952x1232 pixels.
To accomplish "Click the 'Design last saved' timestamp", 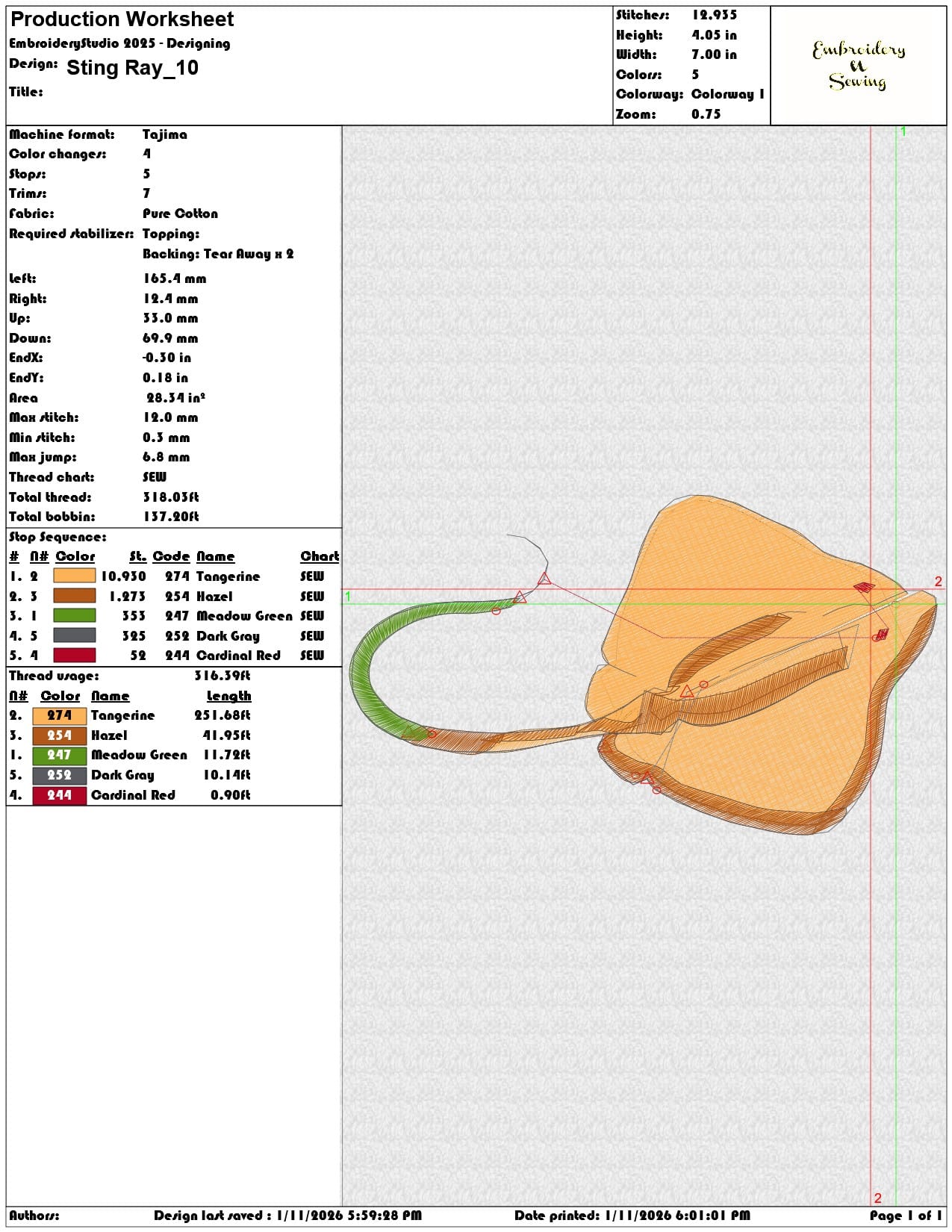I will [x=287, y=1216].
